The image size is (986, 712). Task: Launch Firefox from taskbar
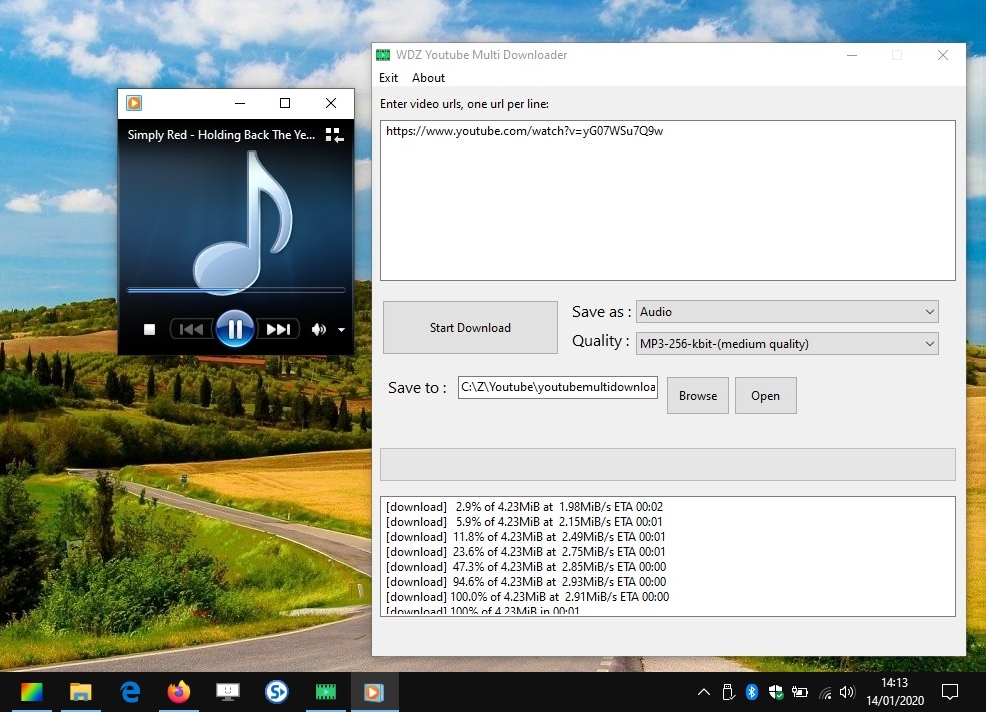point(179,692)
